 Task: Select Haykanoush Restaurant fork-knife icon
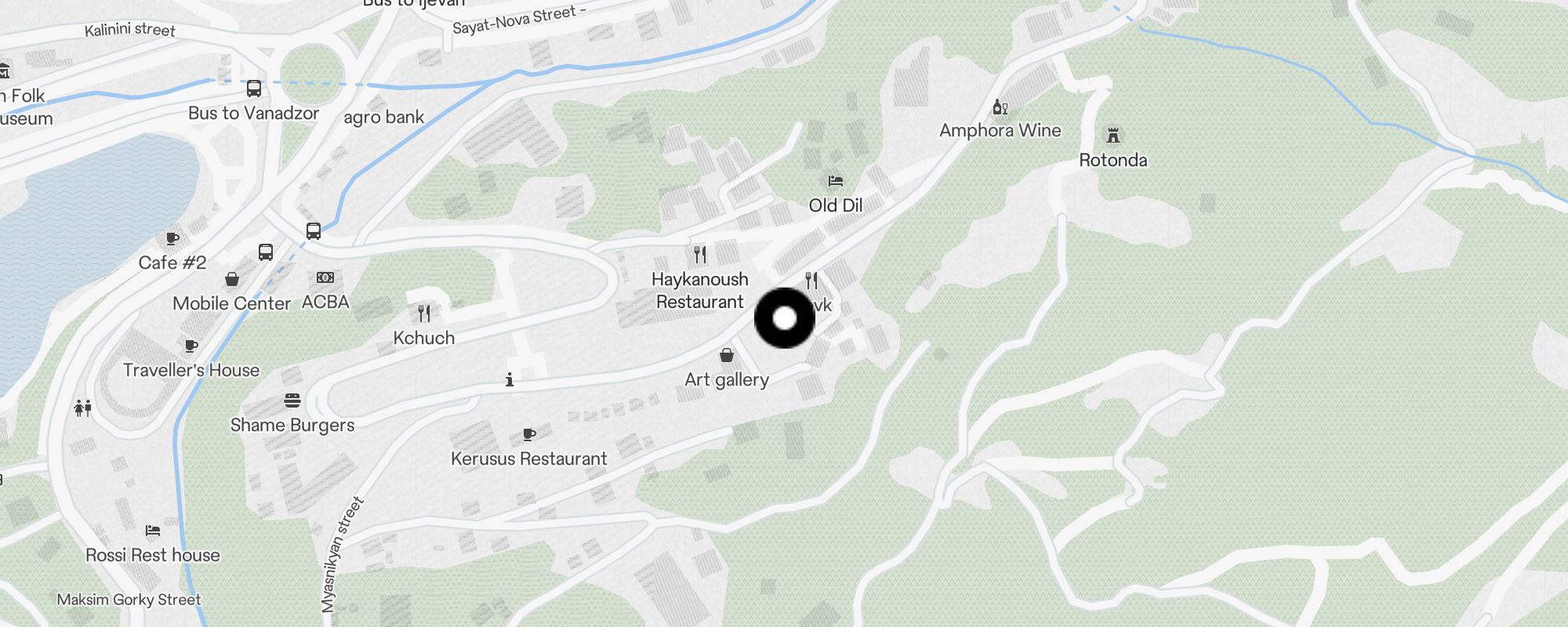tap(700, 255)
